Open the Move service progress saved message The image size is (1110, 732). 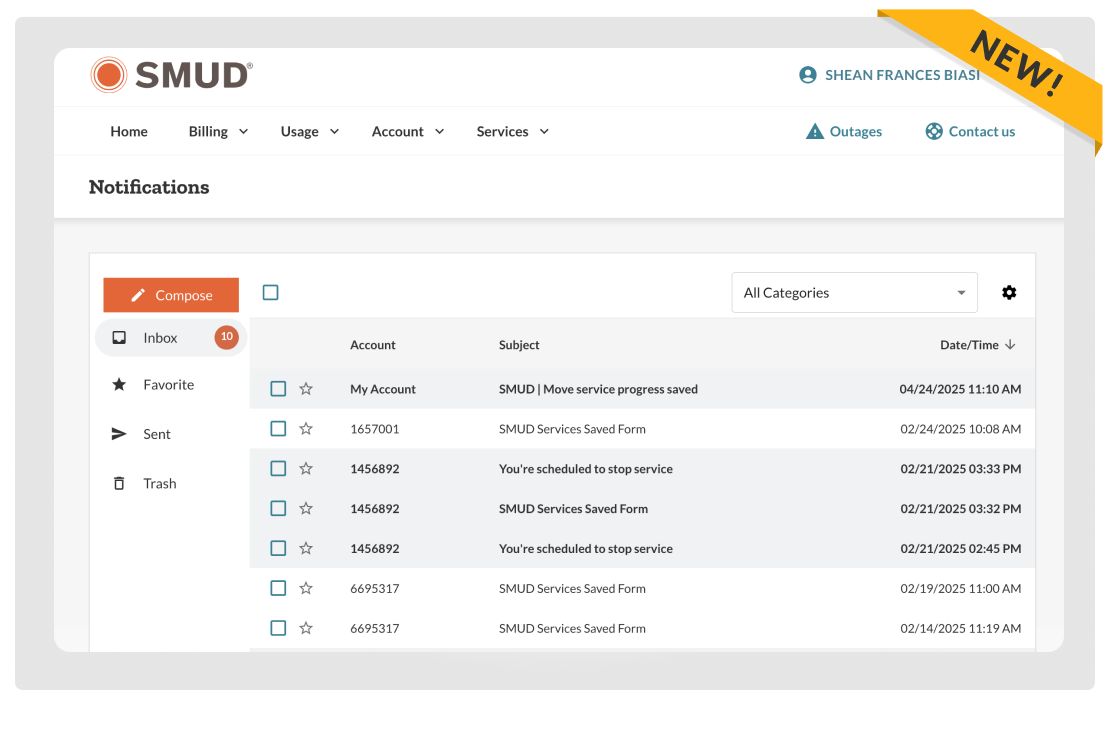[598, 389]
